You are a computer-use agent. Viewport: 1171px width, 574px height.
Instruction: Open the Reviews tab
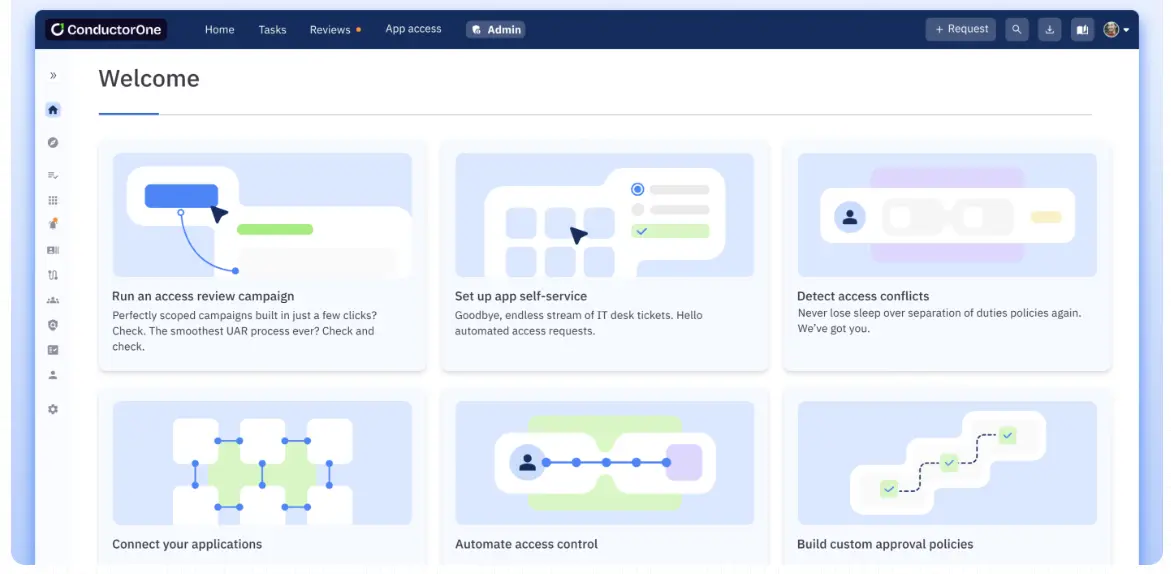click(330, 30)
